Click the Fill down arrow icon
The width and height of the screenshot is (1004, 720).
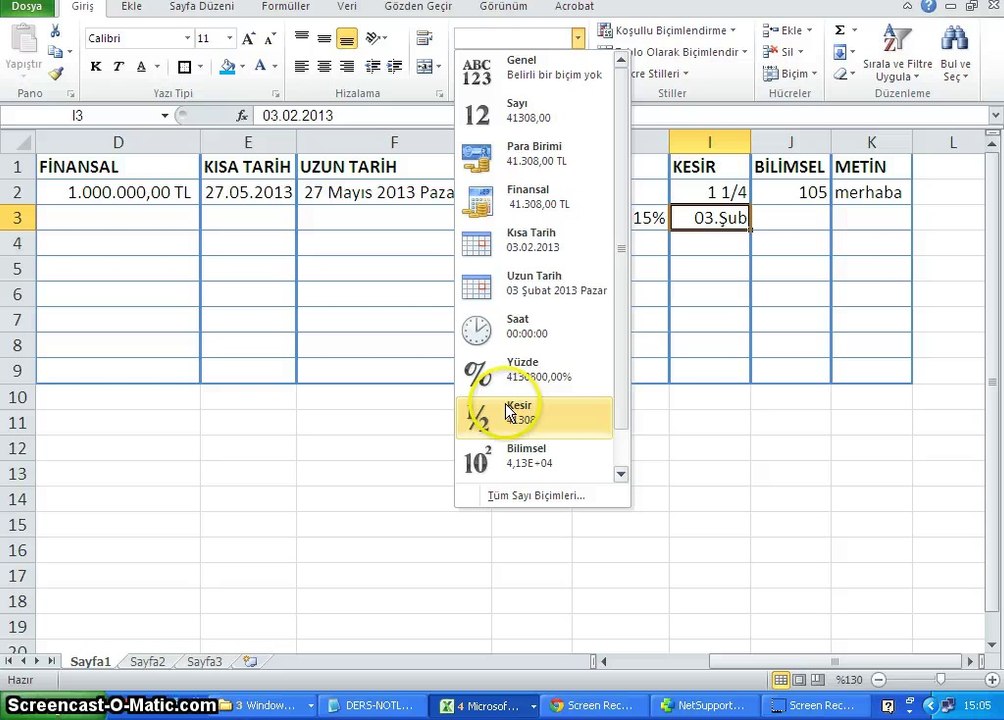tap(840, 52)
